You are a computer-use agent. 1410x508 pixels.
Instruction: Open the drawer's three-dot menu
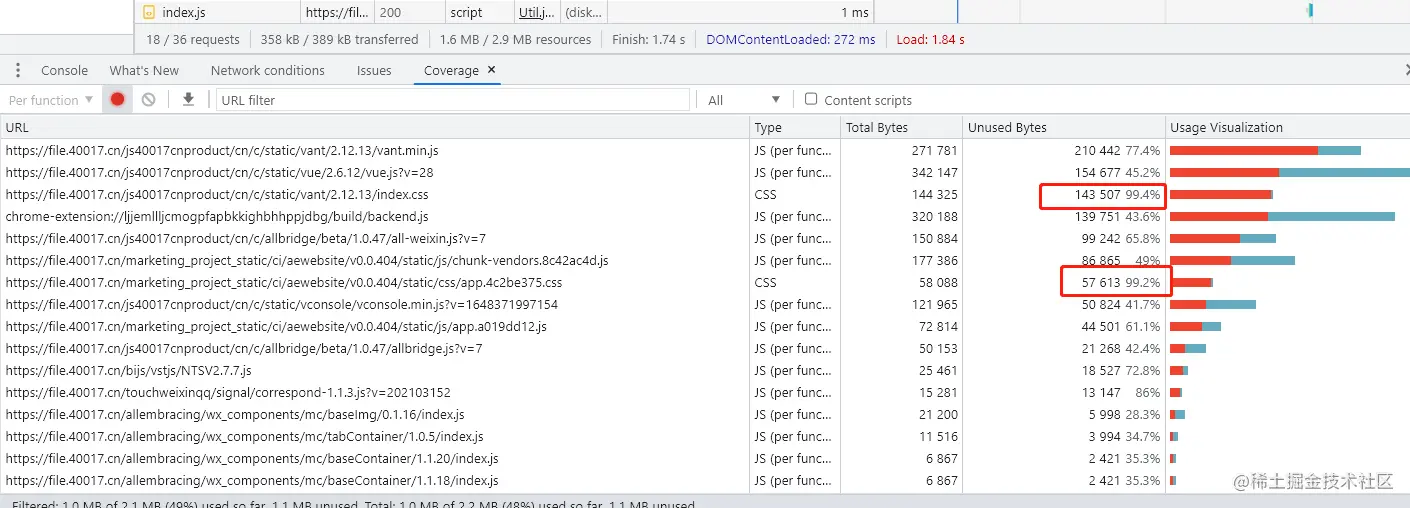(18, 70)
